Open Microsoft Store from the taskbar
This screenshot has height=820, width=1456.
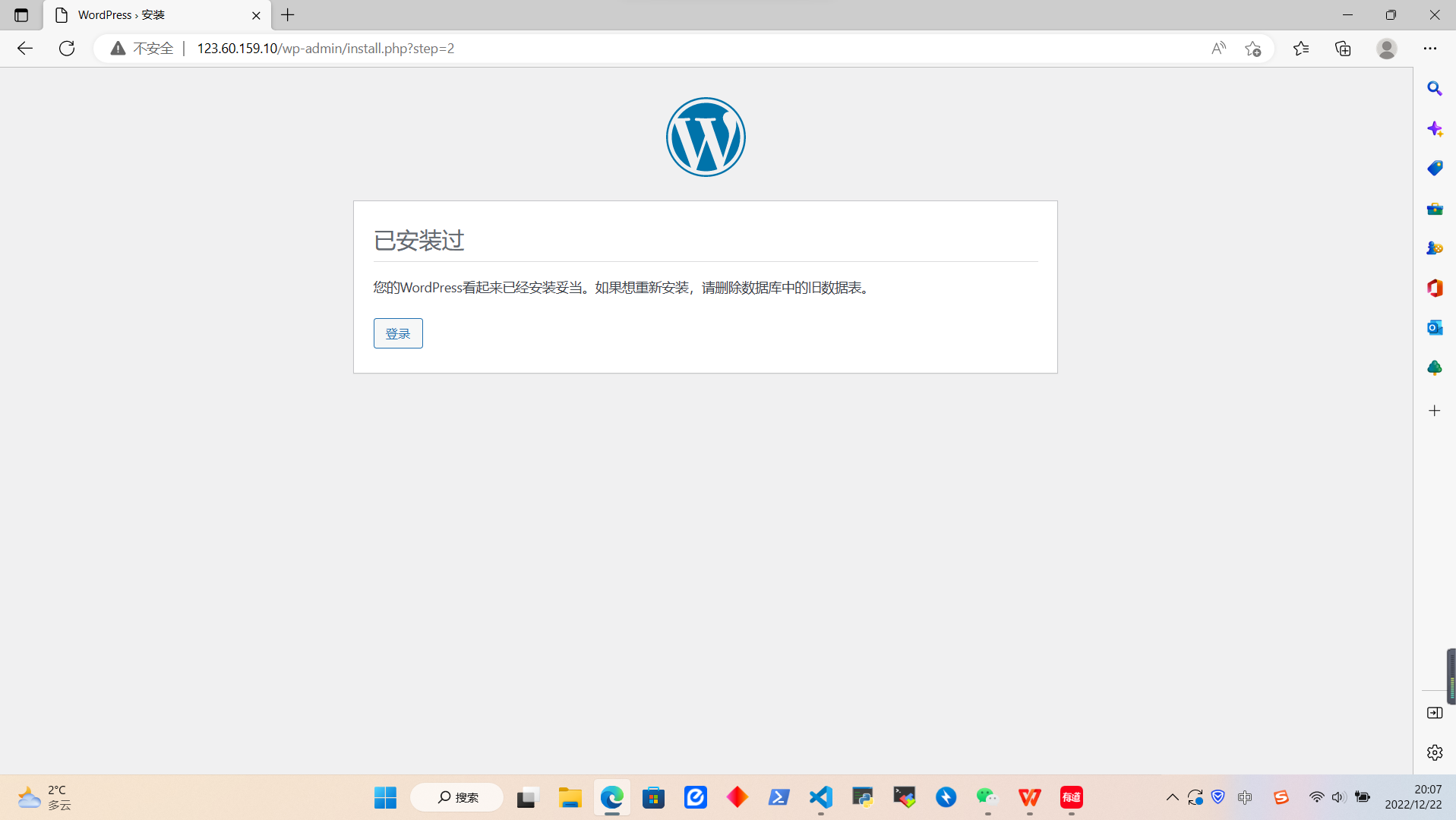654,797
